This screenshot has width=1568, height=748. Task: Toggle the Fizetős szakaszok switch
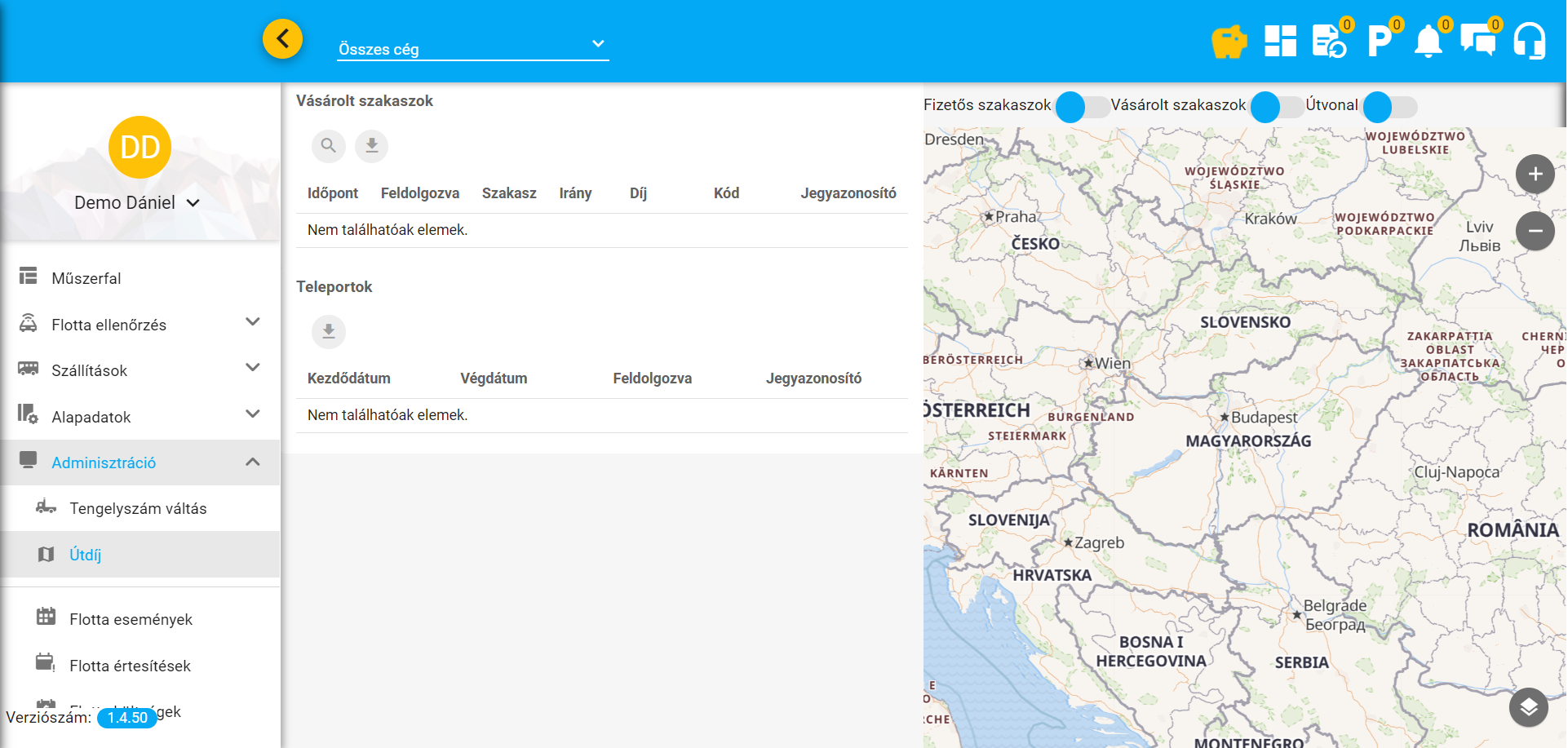[x=1082, y=107]
